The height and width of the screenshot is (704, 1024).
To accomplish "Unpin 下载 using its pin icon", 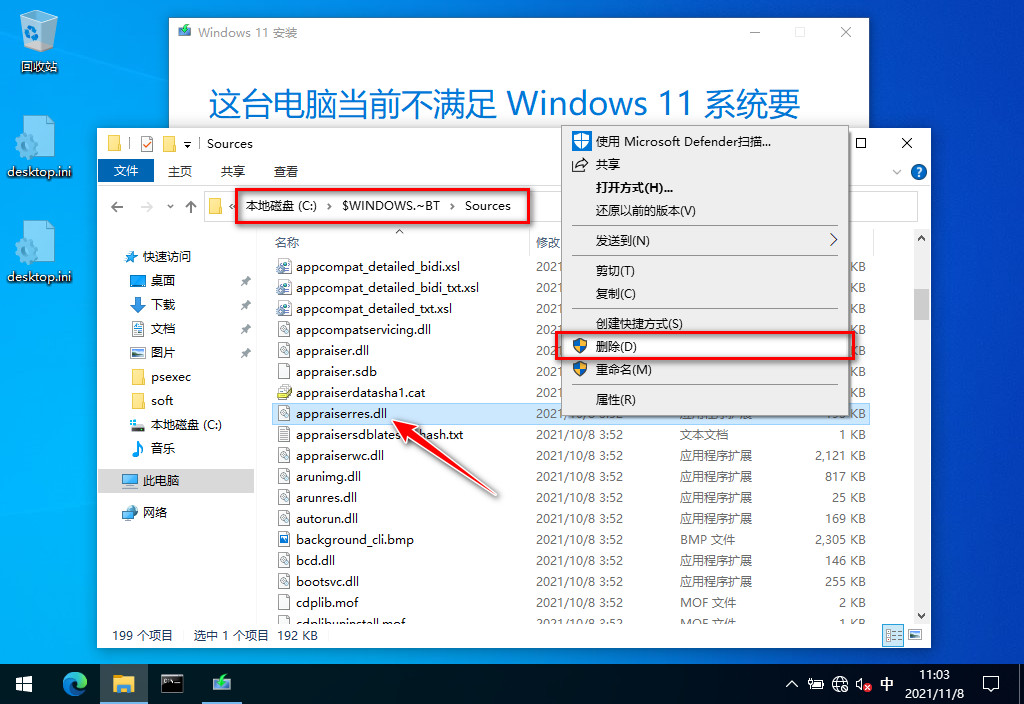I will tap(246, 305).
